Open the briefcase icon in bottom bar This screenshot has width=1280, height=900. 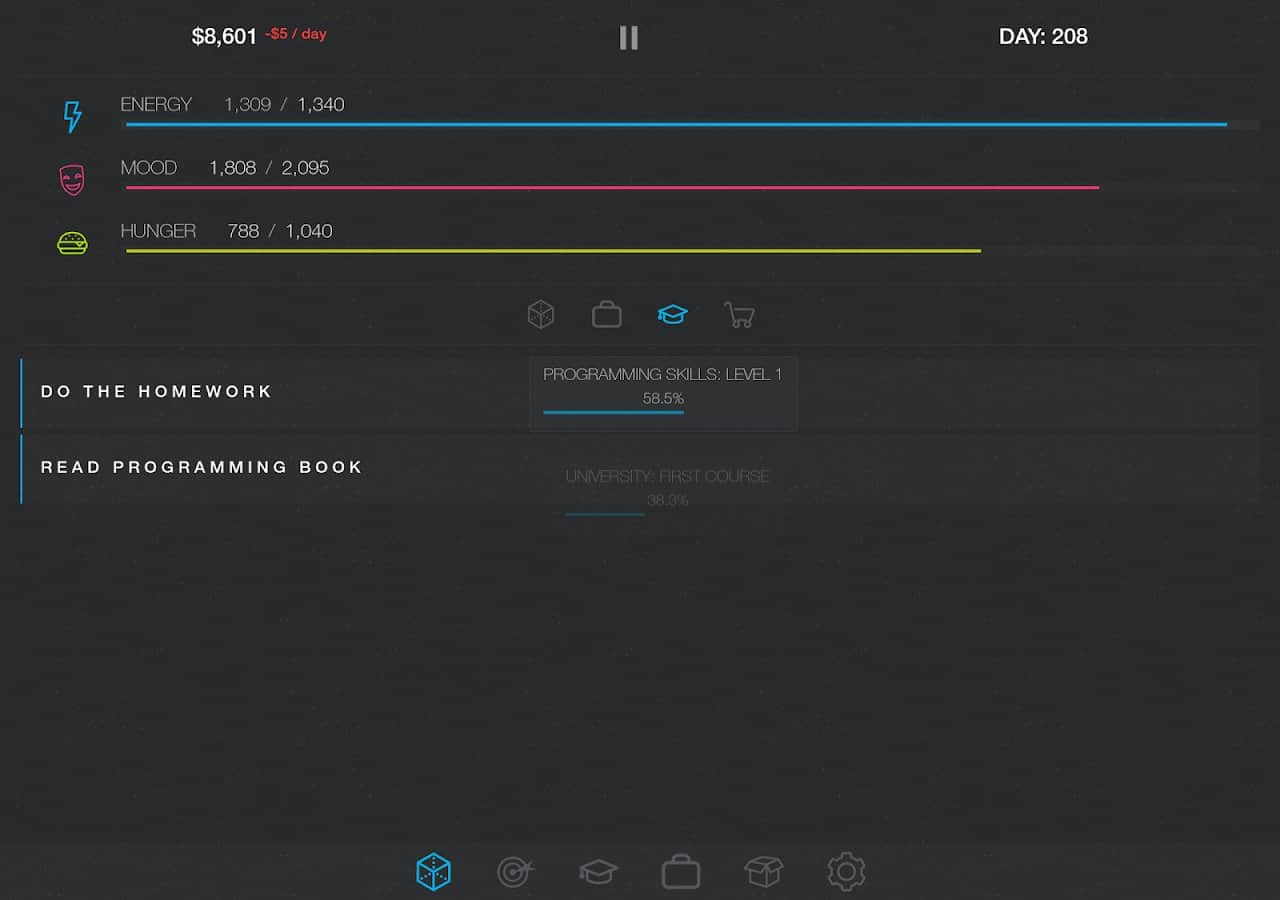(681, 872)
